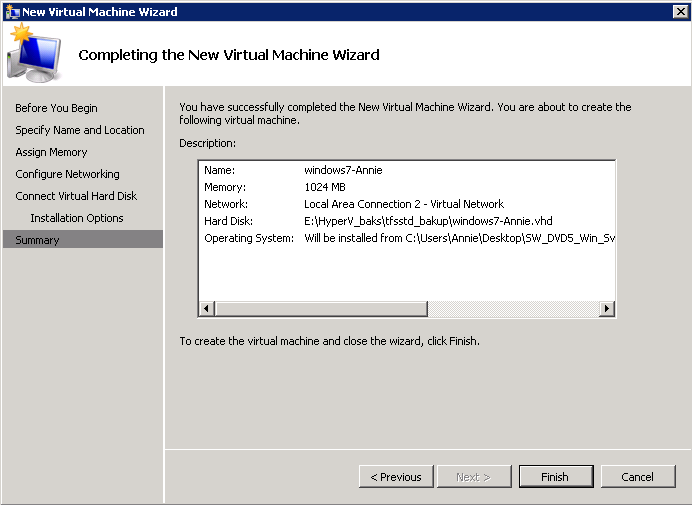The width and height of the screenshot is (692, 505).
Task: Select Installation Options in the sidebar
Action: tap(77, 218)
